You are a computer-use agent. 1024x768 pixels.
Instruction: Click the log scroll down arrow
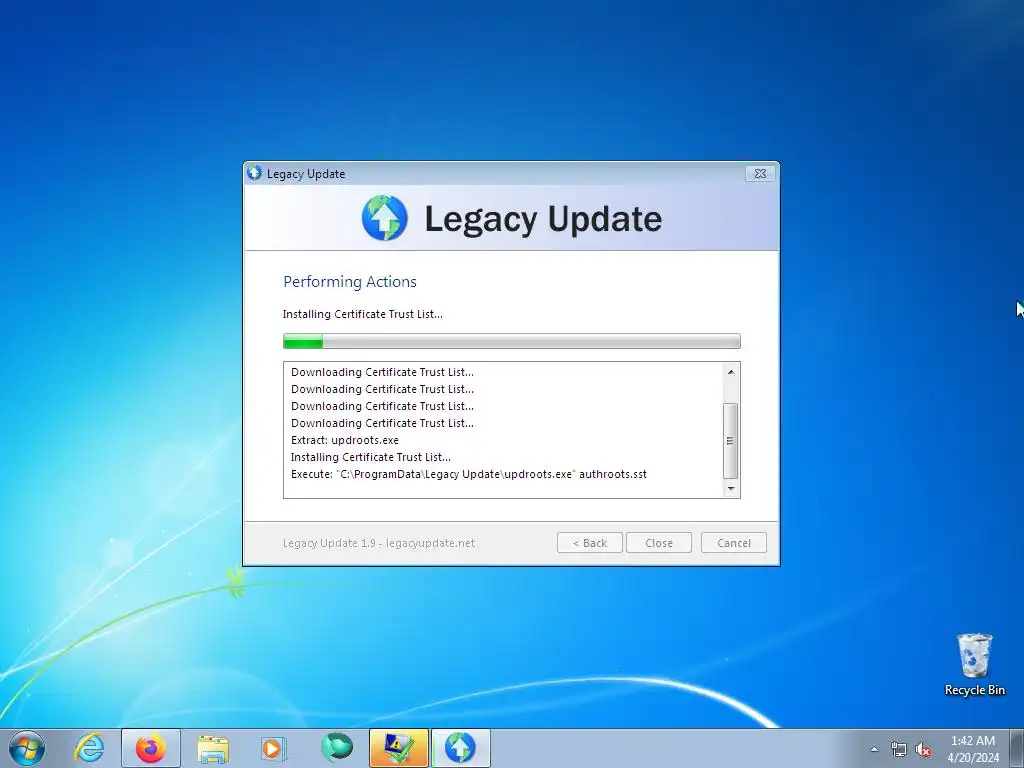tap(731, 488)
